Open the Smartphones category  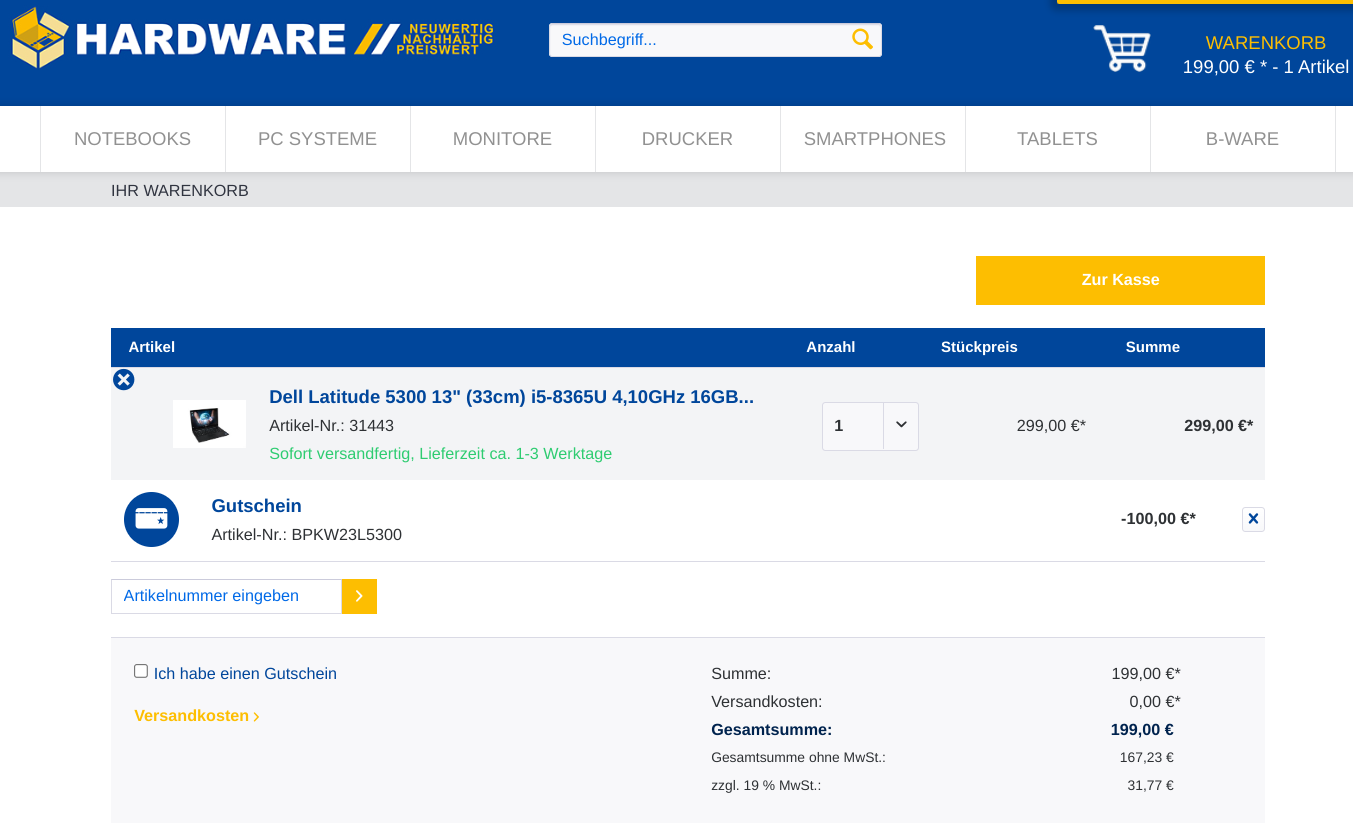(x=874, y=139)
